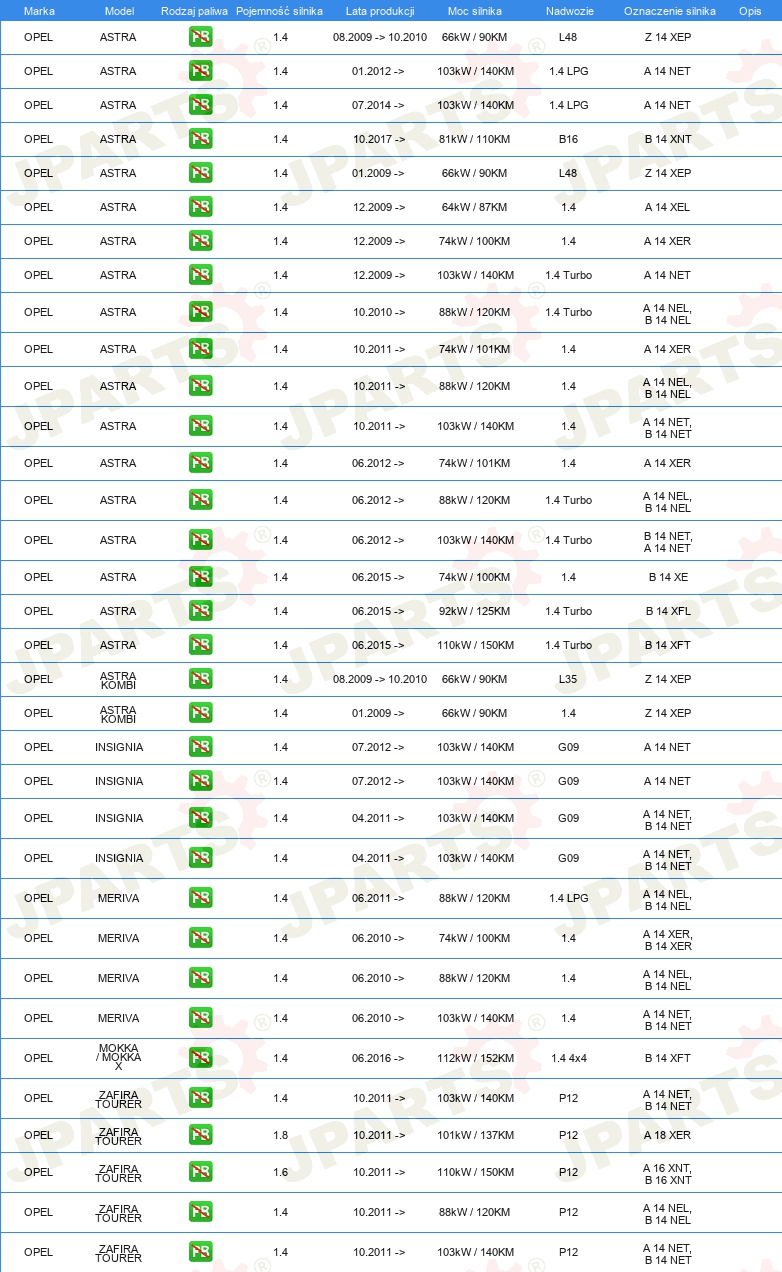
Task: Click the fuel icon in the Zafira Tourer 1.8 row
Action: (200, 1135)
